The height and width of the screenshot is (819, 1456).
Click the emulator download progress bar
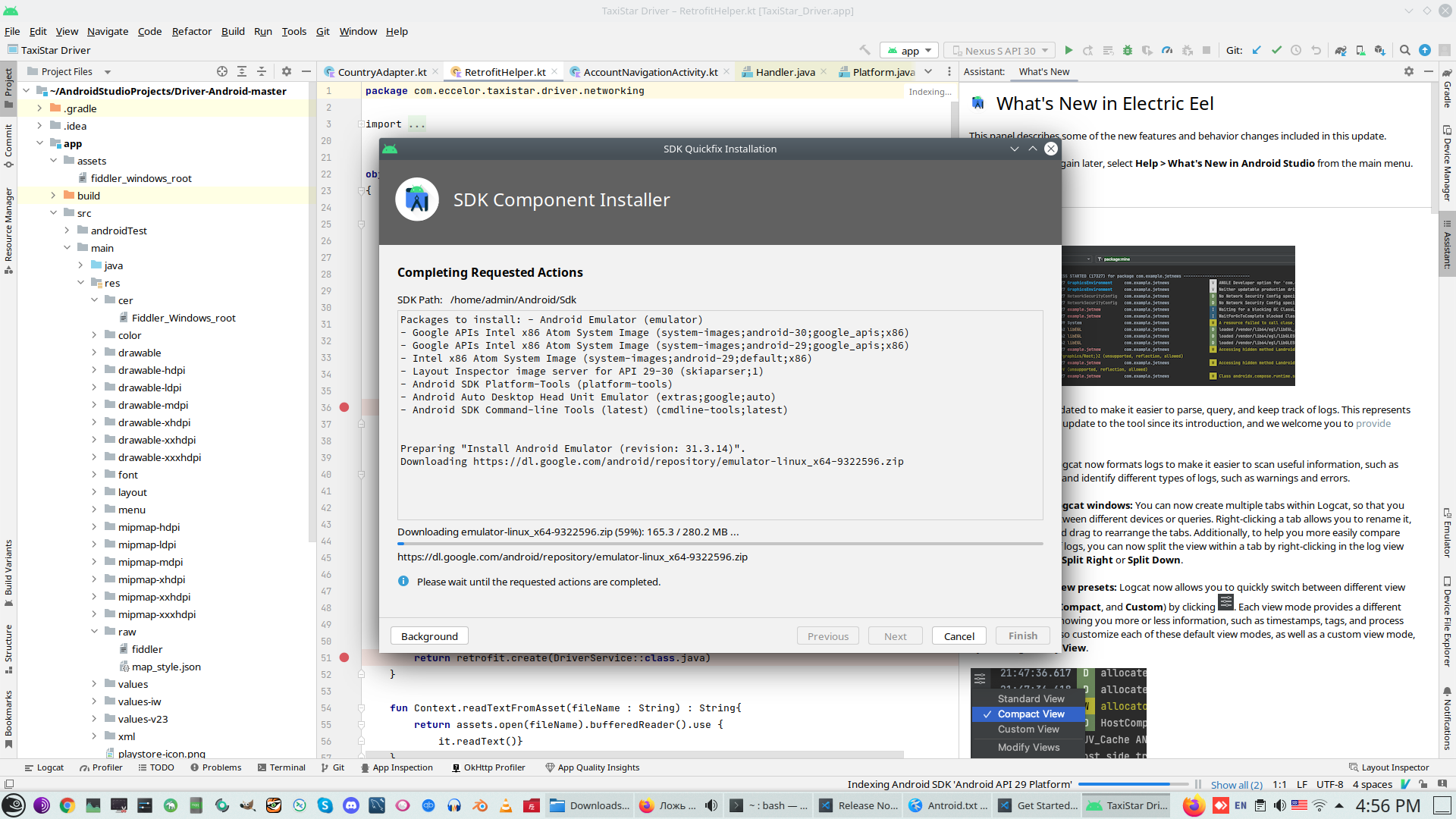click(x=720, y=544)
